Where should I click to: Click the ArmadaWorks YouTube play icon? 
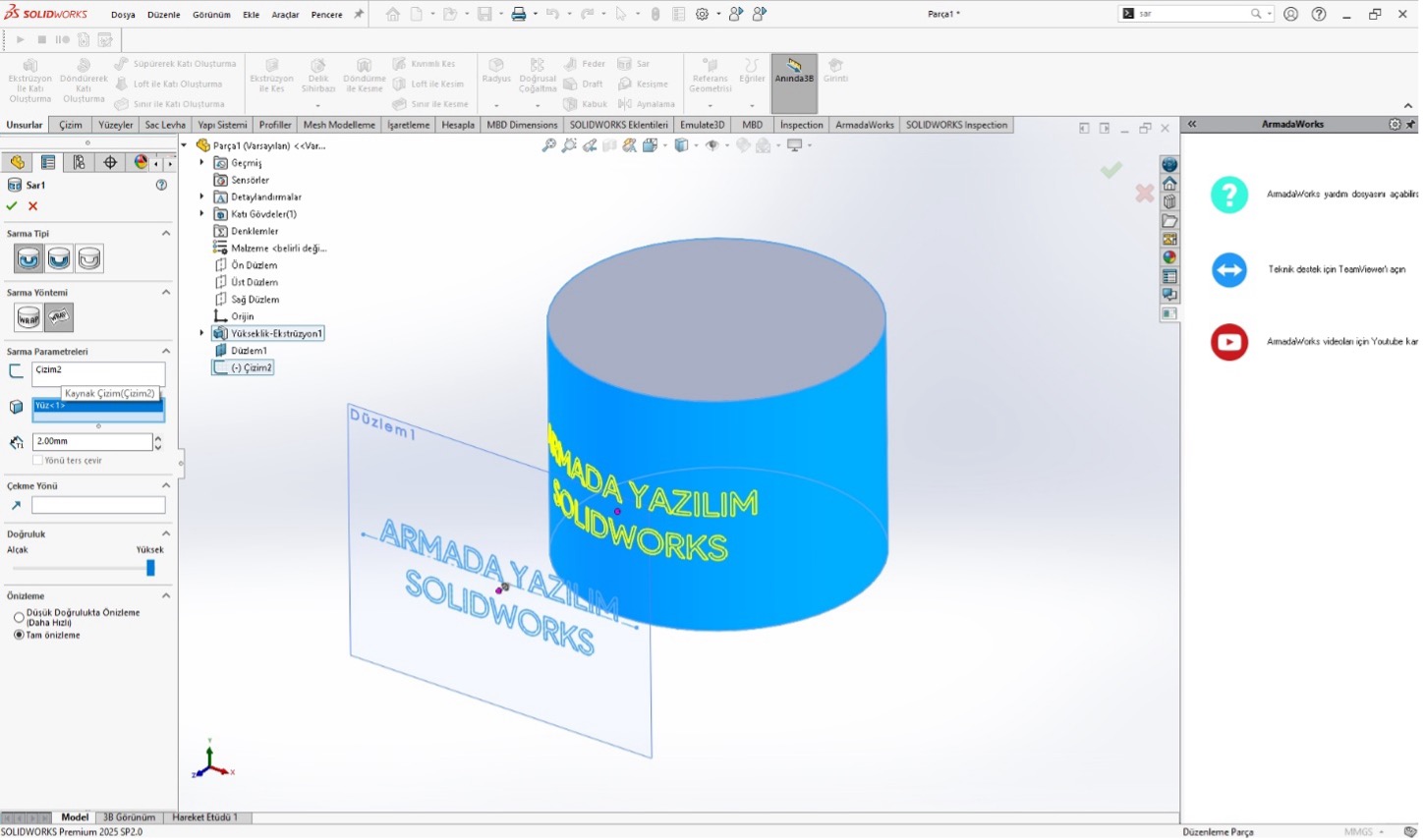[1229, 342]
